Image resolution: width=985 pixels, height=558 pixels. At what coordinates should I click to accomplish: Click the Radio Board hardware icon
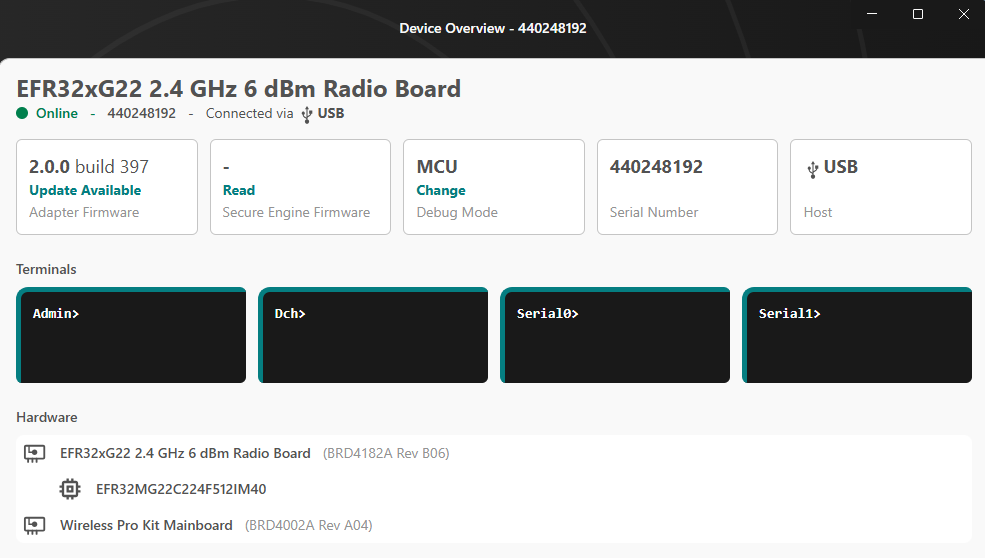point(35,453)
